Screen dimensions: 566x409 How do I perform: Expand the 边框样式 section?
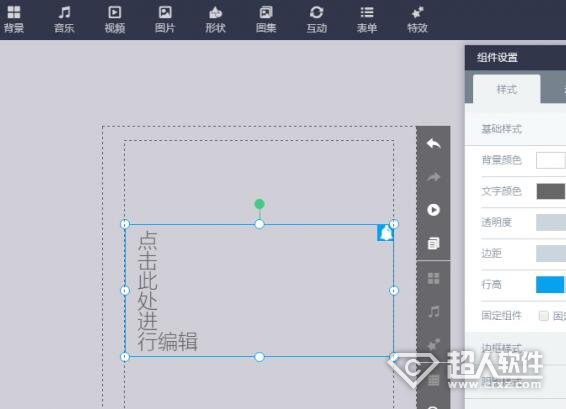[515, 348]
